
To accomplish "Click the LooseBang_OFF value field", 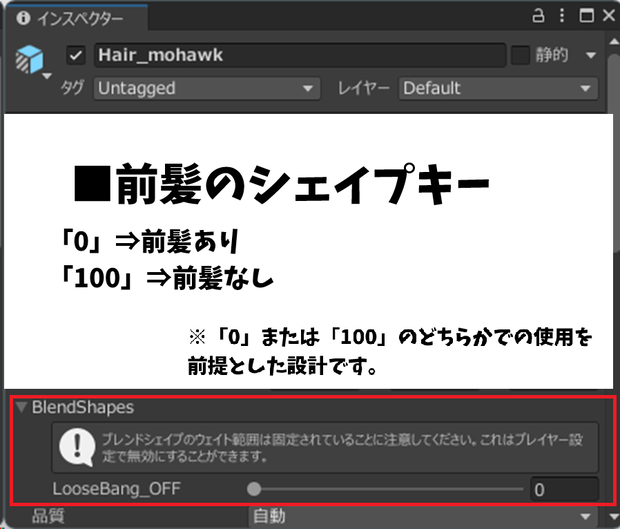I will point(564,489).
